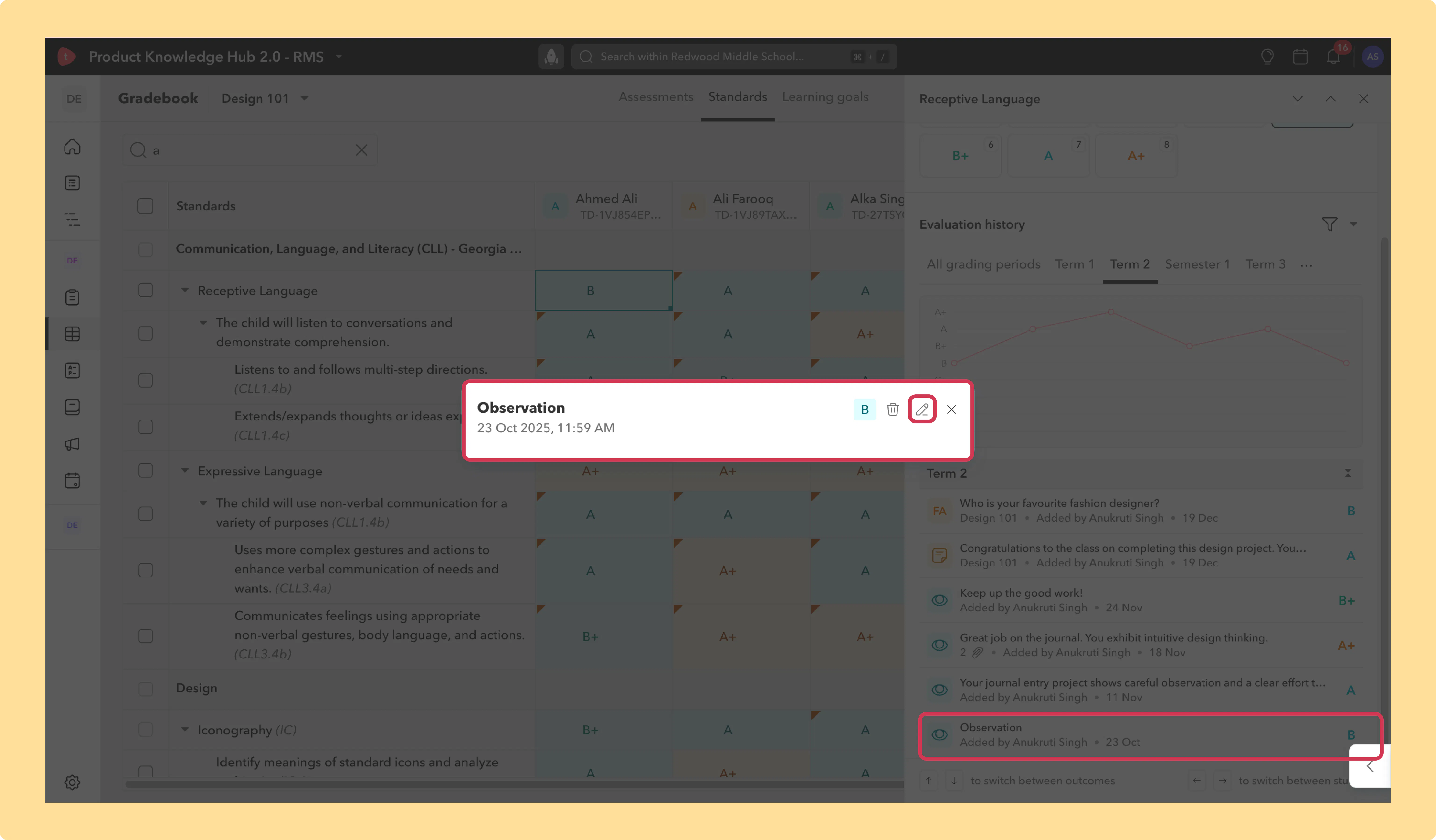This screenshot has width=1436, height=840.
Task: Select All grading periods tab
Action: click(984, 264)
